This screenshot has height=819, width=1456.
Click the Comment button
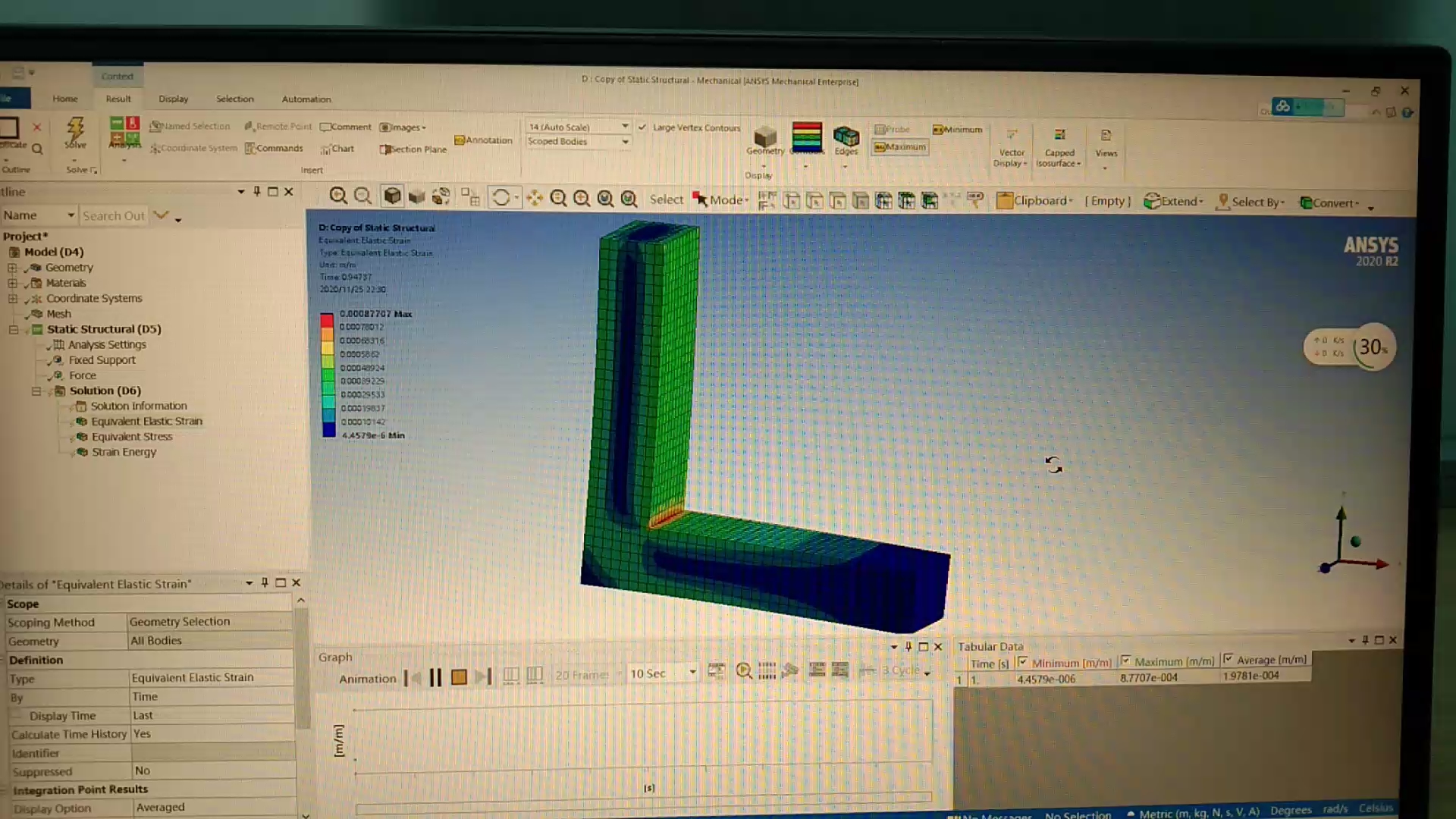point(346,127)
